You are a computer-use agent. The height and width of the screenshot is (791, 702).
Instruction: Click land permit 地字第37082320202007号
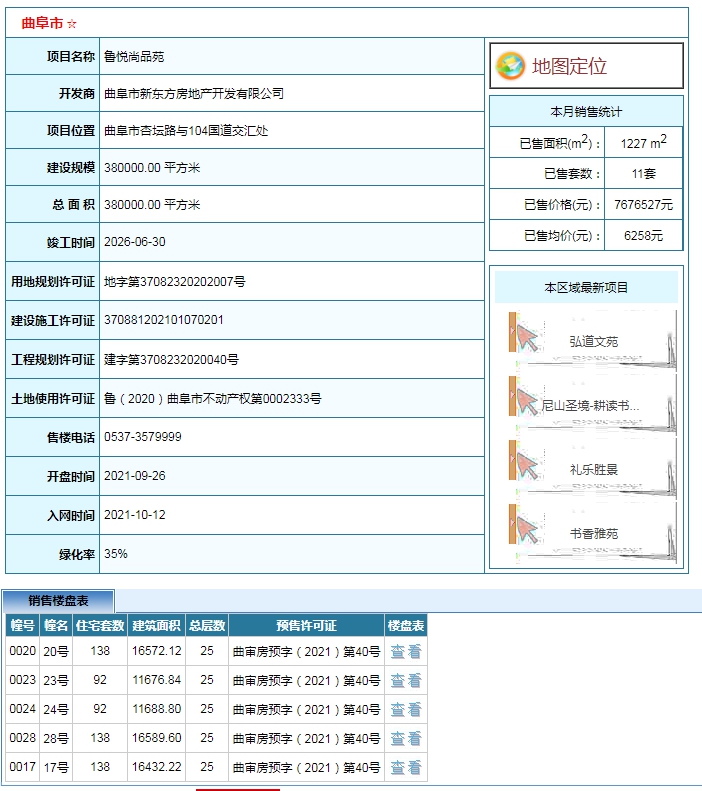coord(174,281)
